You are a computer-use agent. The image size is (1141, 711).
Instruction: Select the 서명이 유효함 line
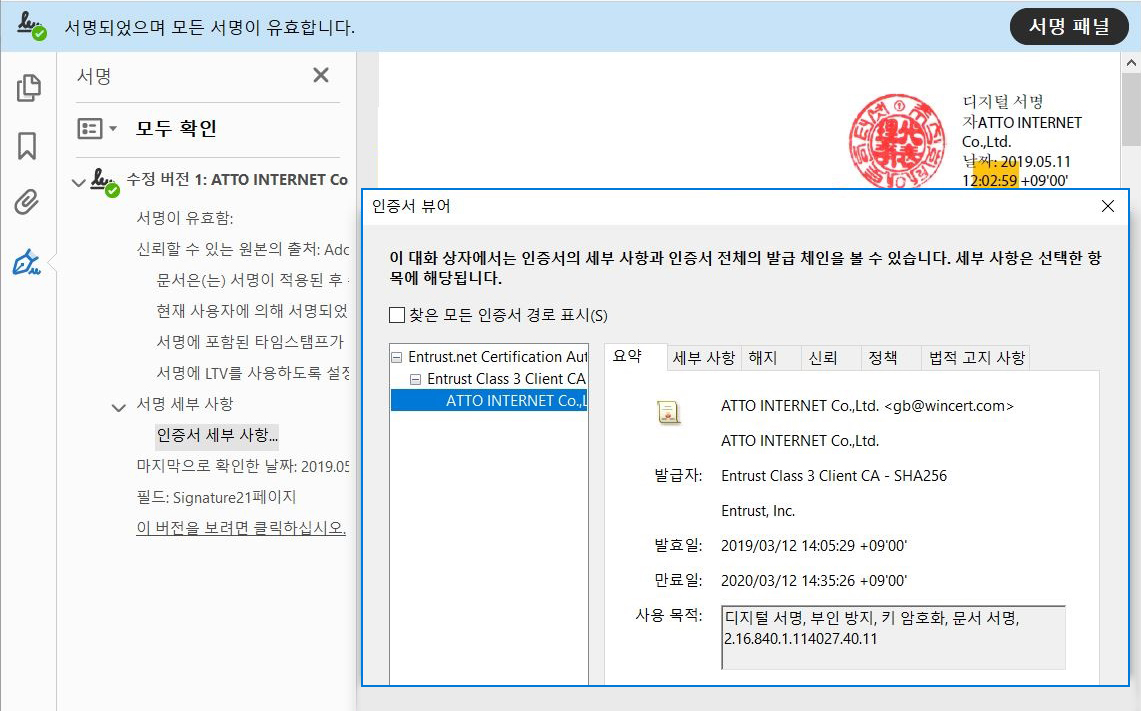185,218
